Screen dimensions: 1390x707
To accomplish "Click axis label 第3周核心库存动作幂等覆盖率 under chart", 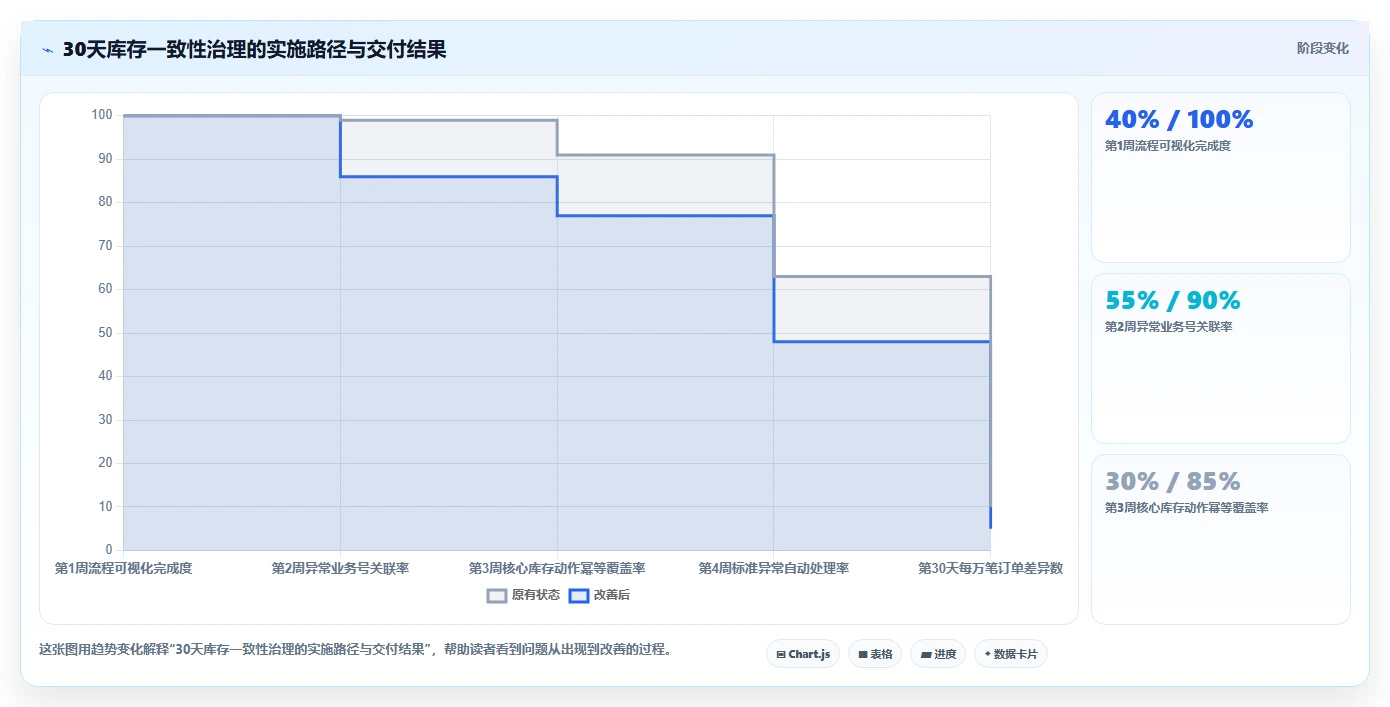I will (557, 568).
